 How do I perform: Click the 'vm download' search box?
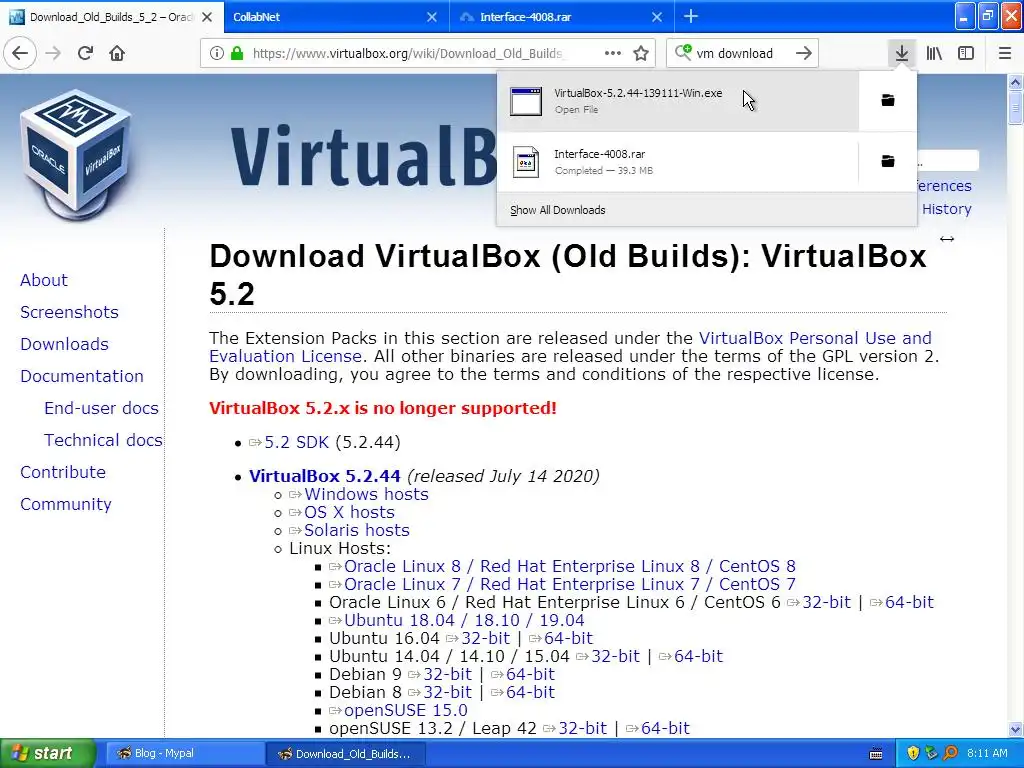click(741, 53)
